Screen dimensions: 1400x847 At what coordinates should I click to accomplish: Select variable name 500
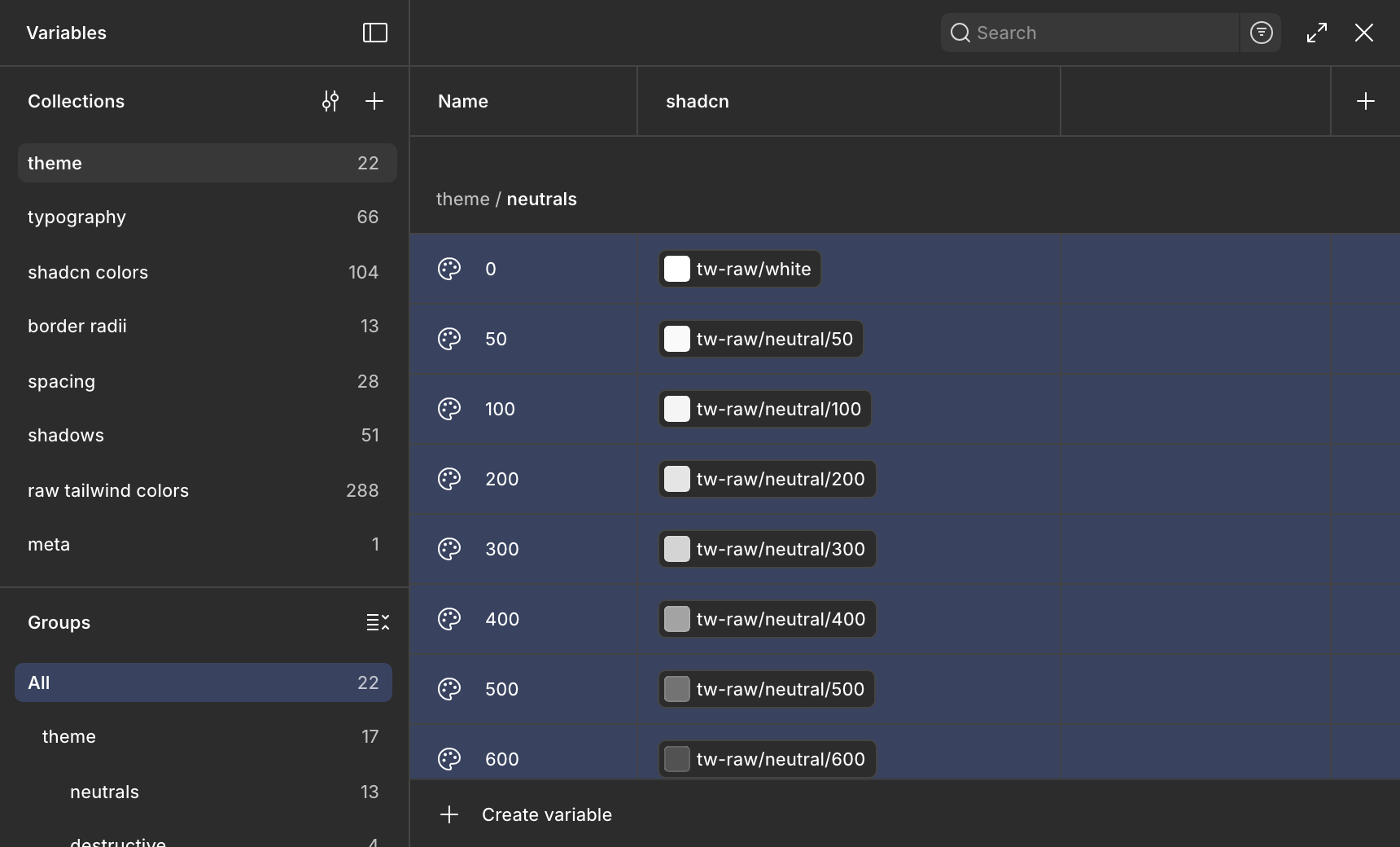click(501, 689)
